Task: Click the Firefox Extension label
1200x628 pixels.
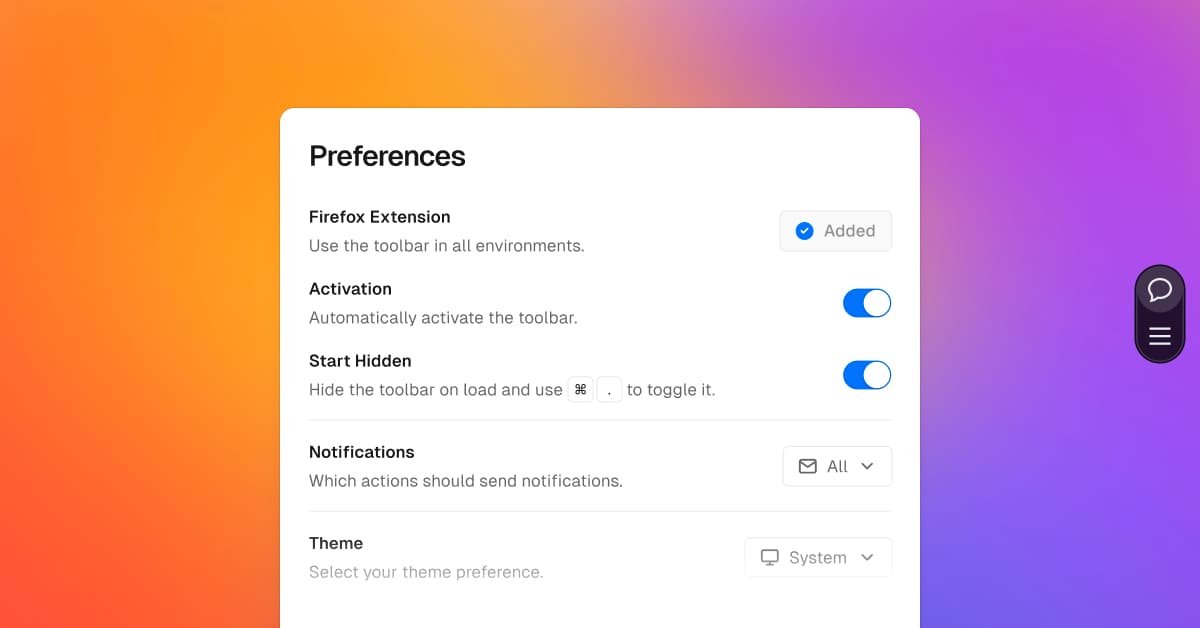Action: (x=379, y=217)
